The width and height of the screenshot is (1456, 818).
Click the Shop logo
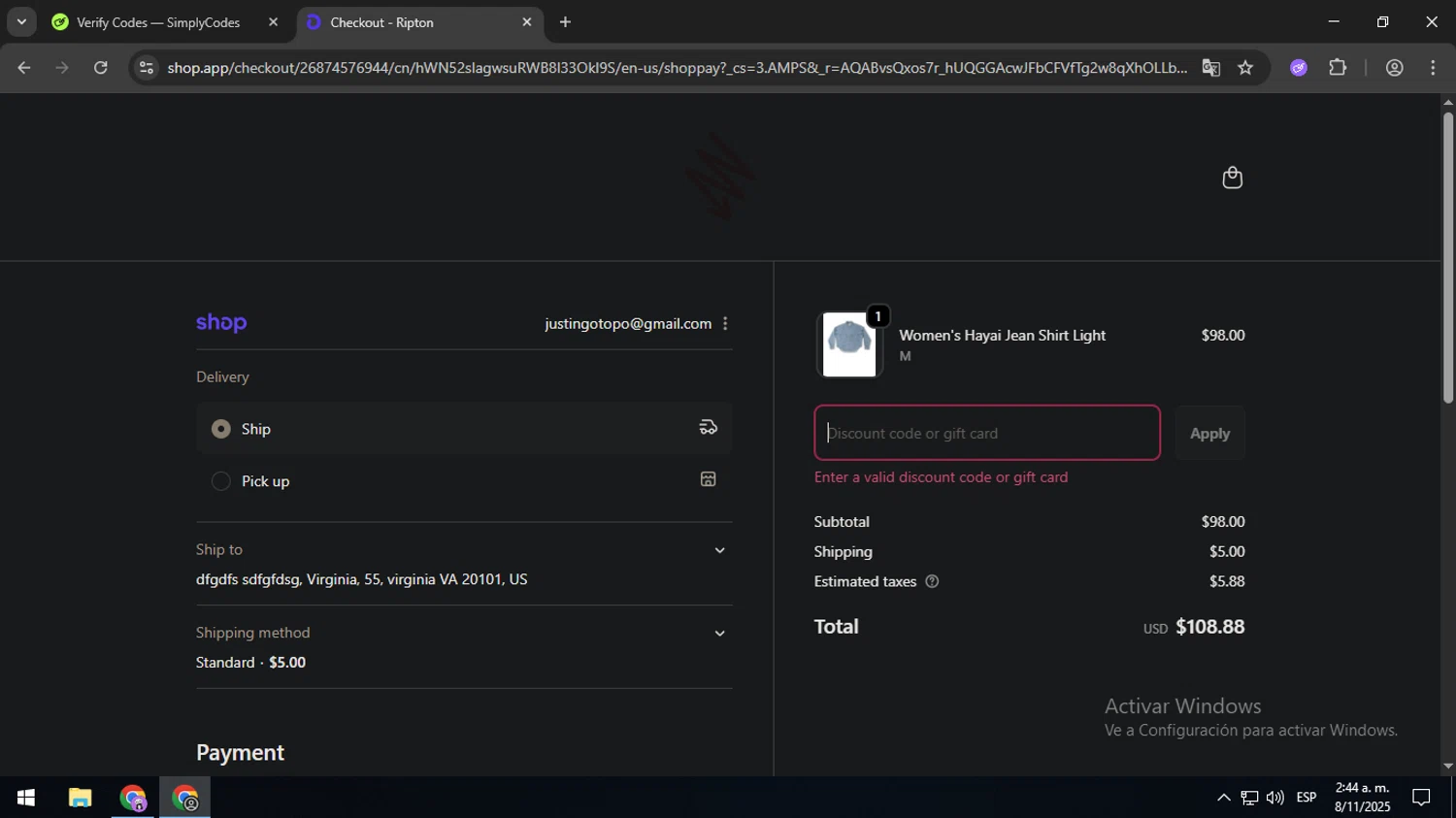coord(221,322)
